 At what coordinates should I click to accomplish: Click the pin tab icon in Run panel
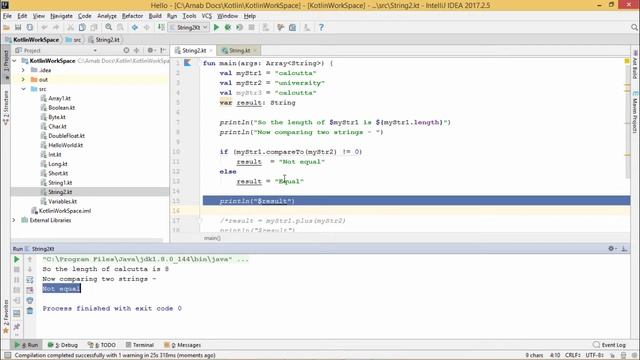click(17, 327)
